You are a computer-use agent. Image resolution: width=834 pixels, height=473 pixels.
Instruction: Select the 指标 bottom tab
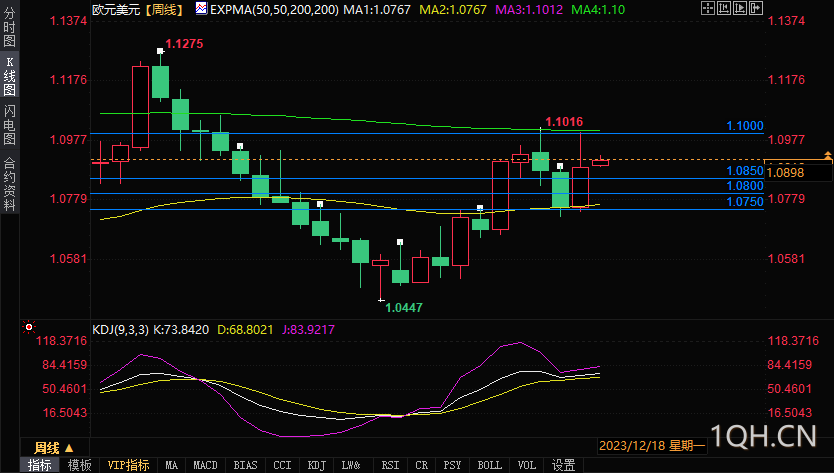point(40,465)
